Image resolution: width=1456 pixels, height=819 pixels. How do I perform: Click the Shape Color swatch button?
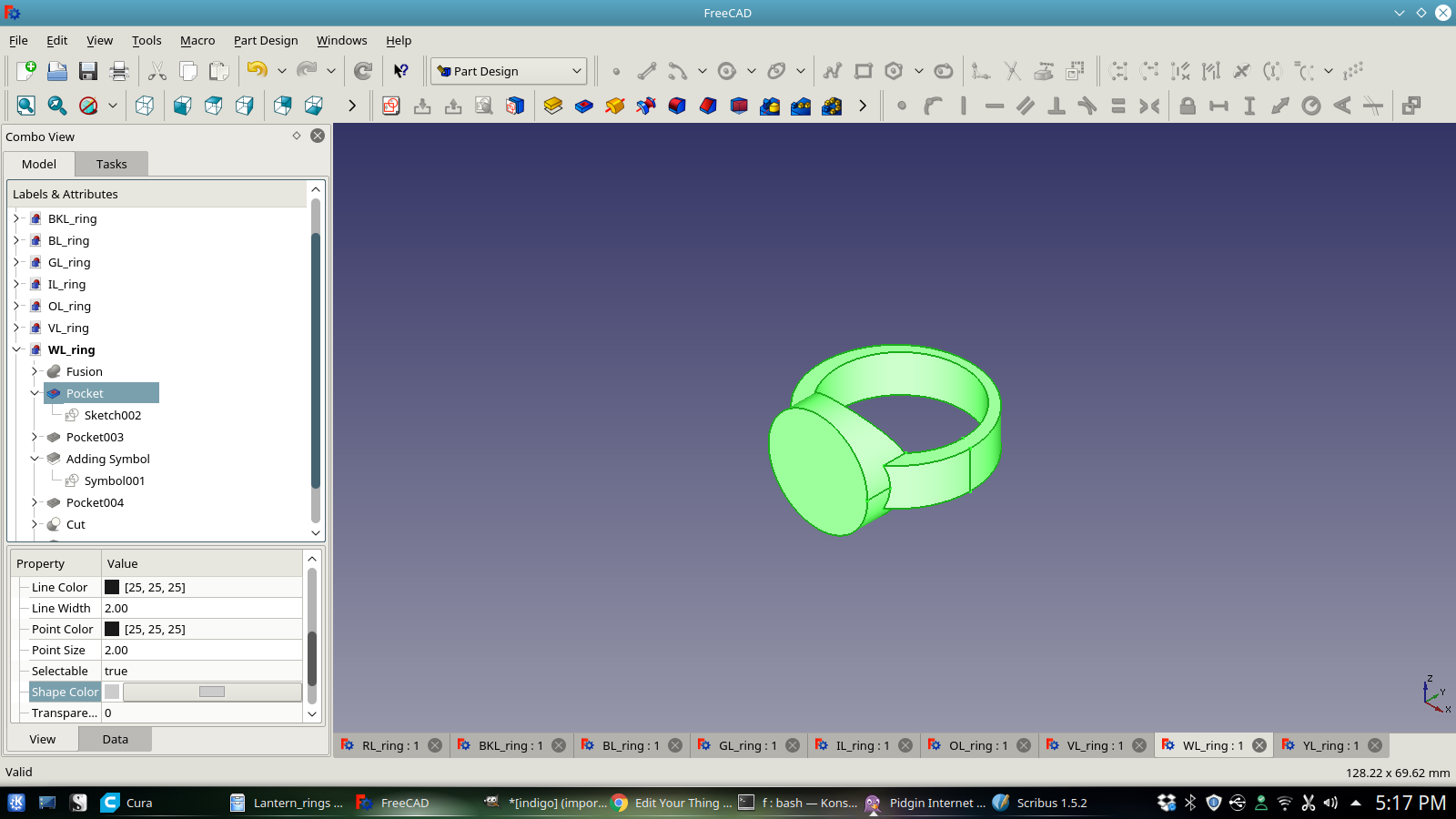point(212,692)
